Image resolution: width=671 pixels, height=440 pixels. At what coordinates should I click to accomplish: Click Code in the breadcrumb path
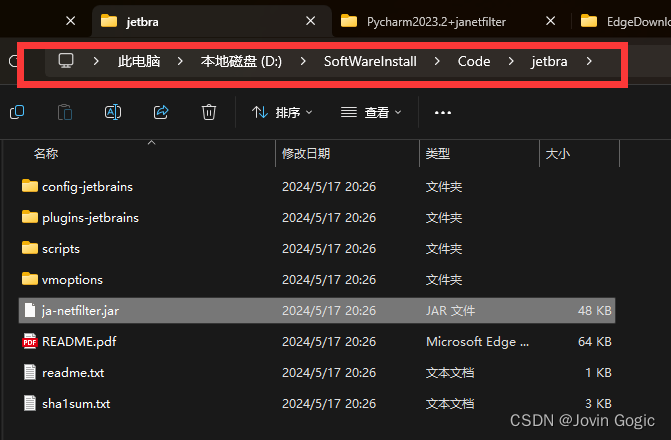[474, 61]
